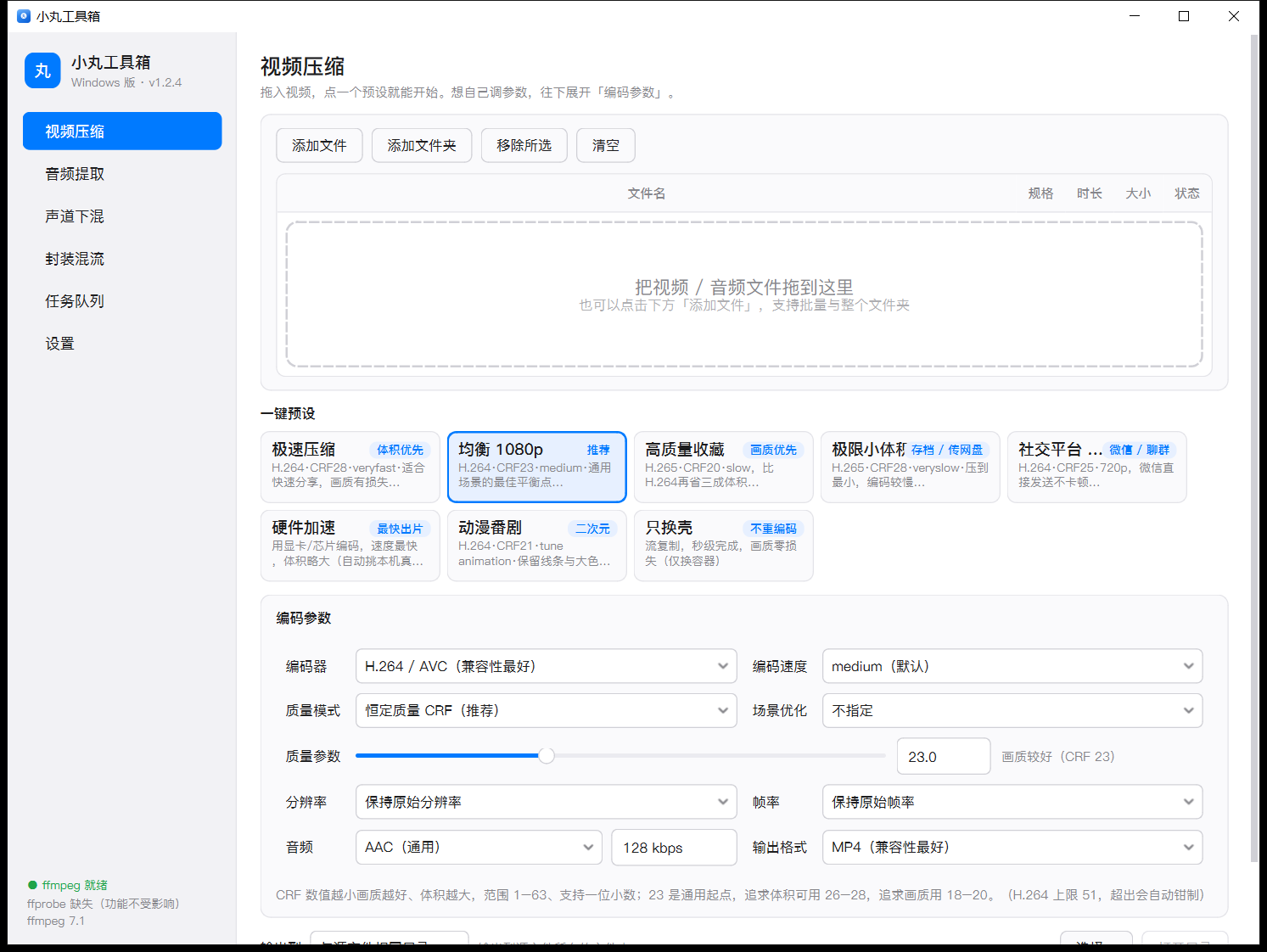Select the 硬件加速 preset

[350, 546]
